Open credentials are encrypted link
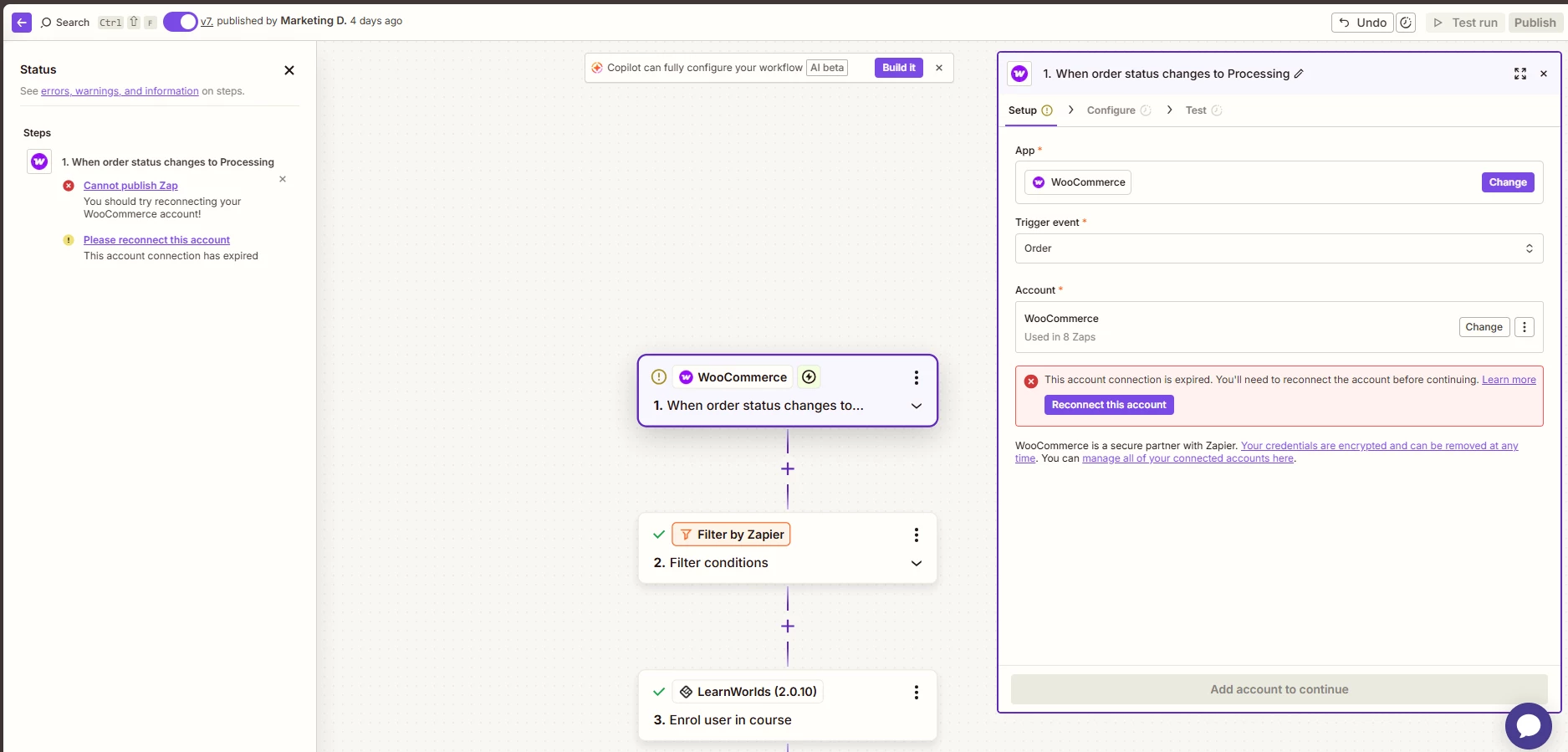The height and width of the screenshot is (752, 1568). tap(1379, 446)
